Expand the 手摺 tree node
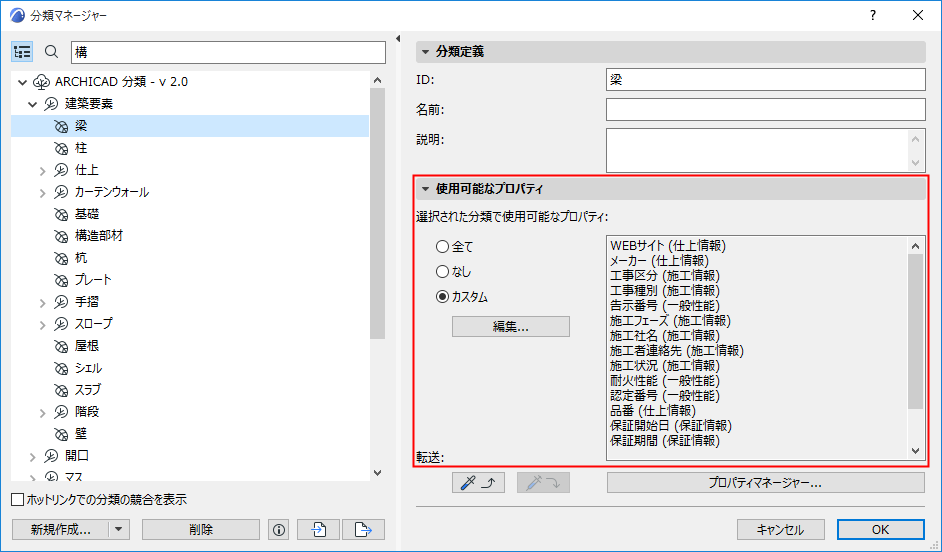This screenshot has height=552, width=942. (43, 303)
